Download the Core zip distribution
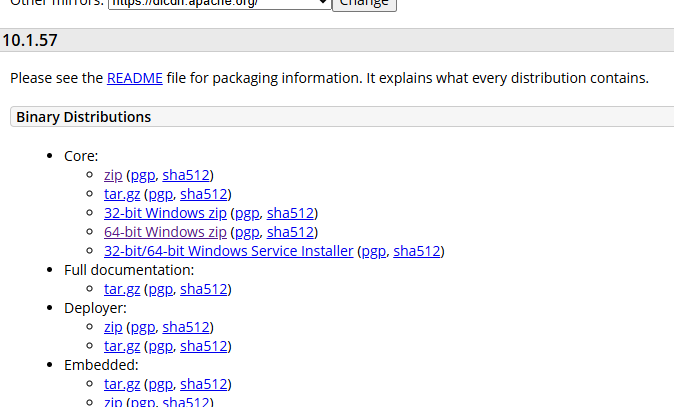The height and width of the screenshot is (407, 674). (x=113, y=175)
